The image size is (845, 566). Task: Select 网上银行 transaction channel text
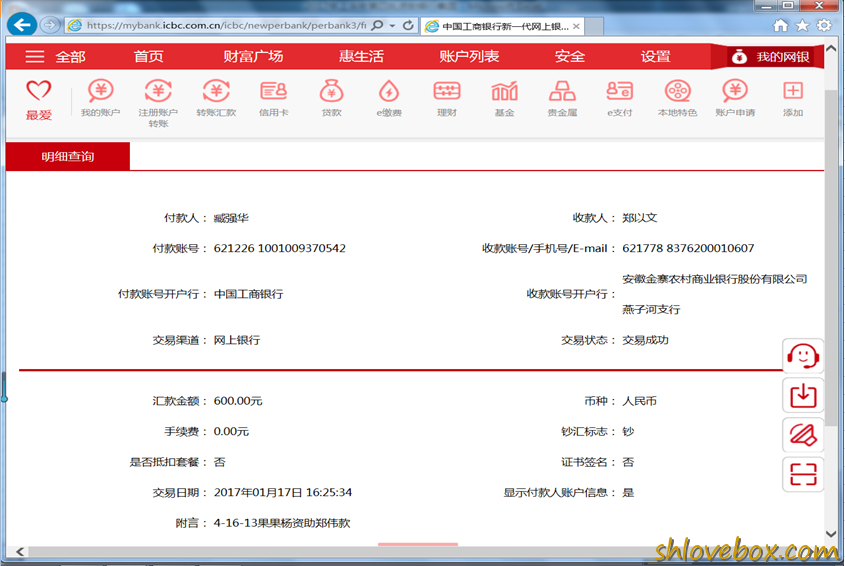coord(237,340)
